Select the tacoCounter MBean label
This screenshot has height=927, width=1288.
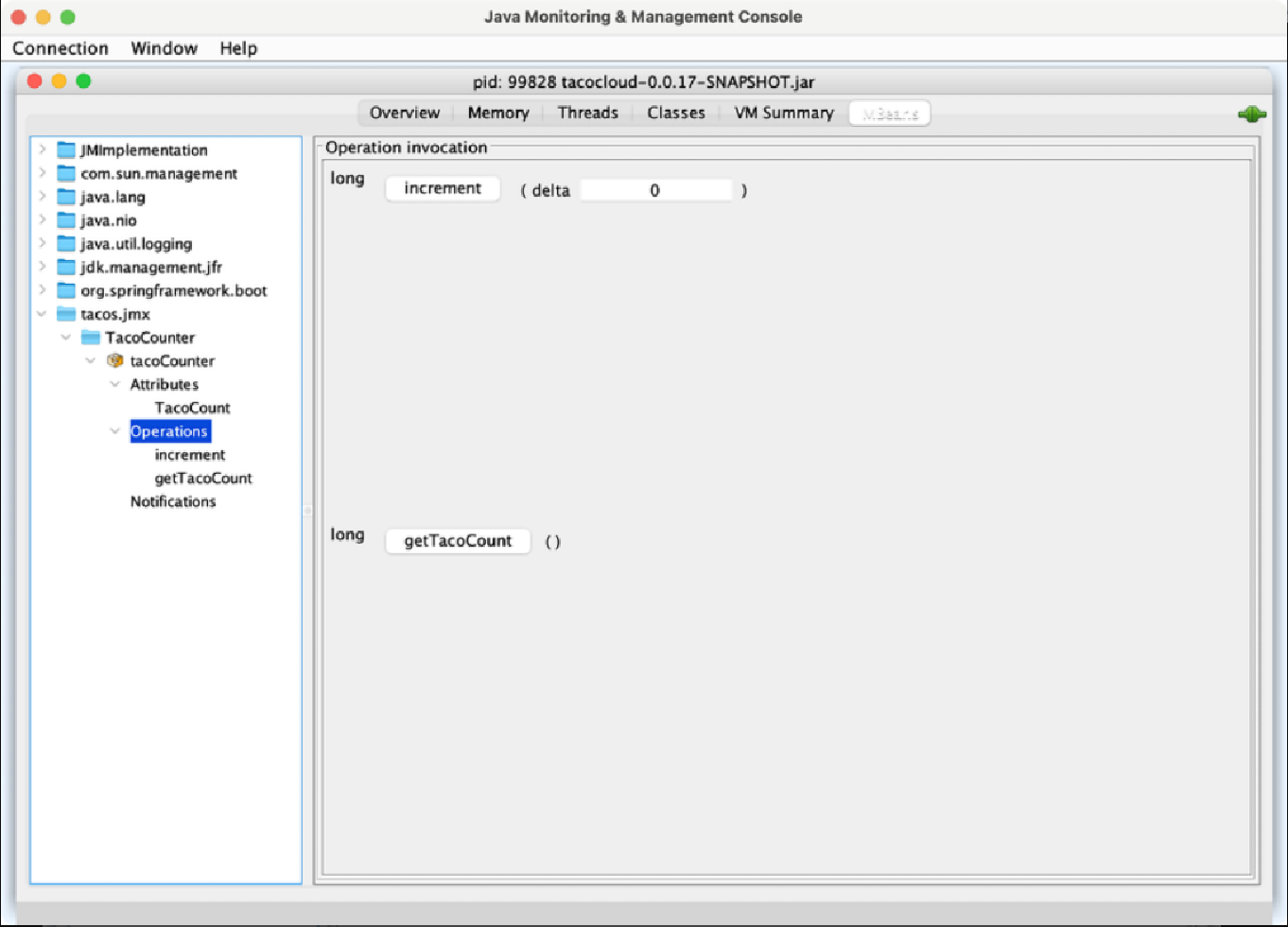click(172, 360)
